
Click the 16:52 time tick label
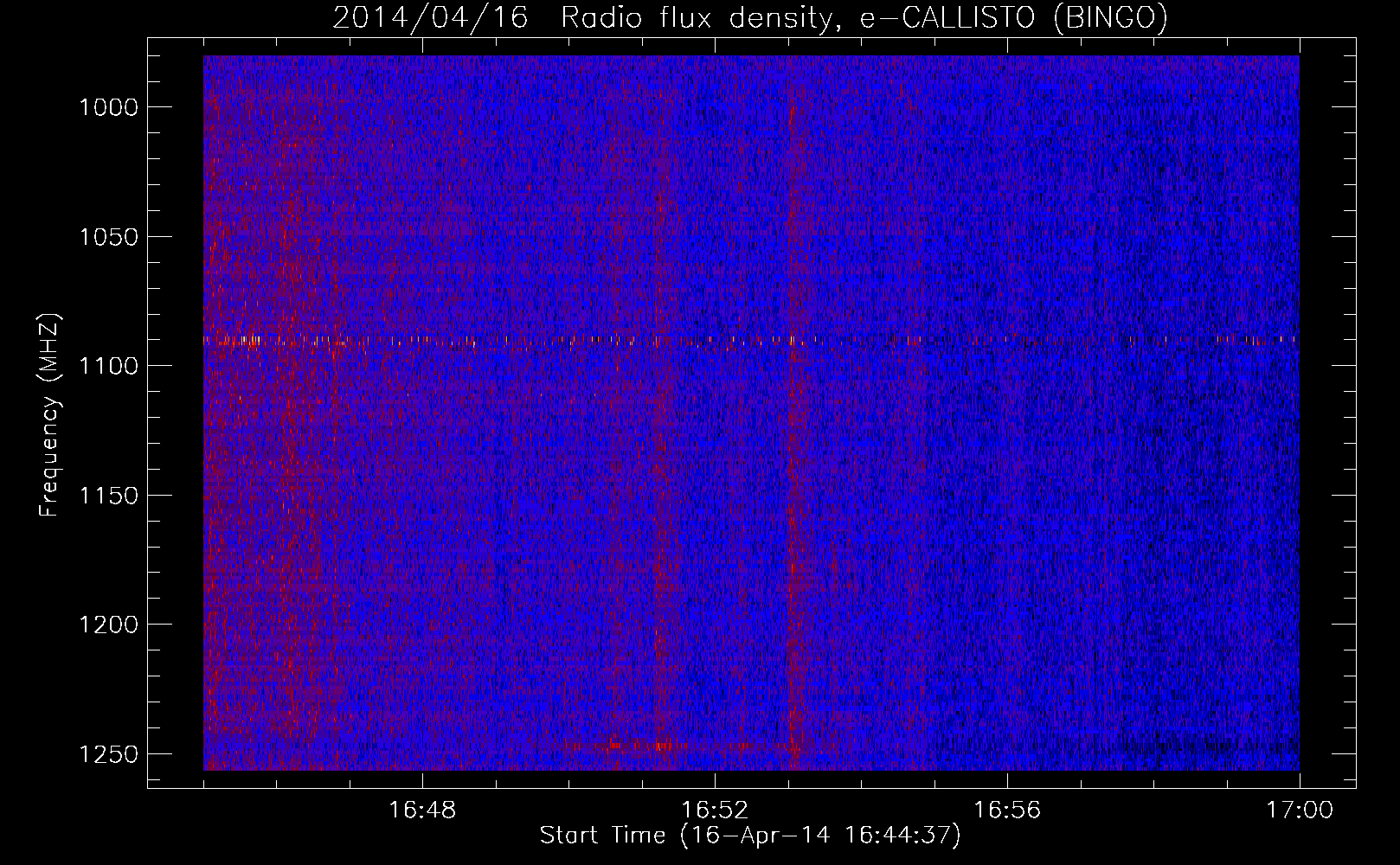tap(715, 811)
